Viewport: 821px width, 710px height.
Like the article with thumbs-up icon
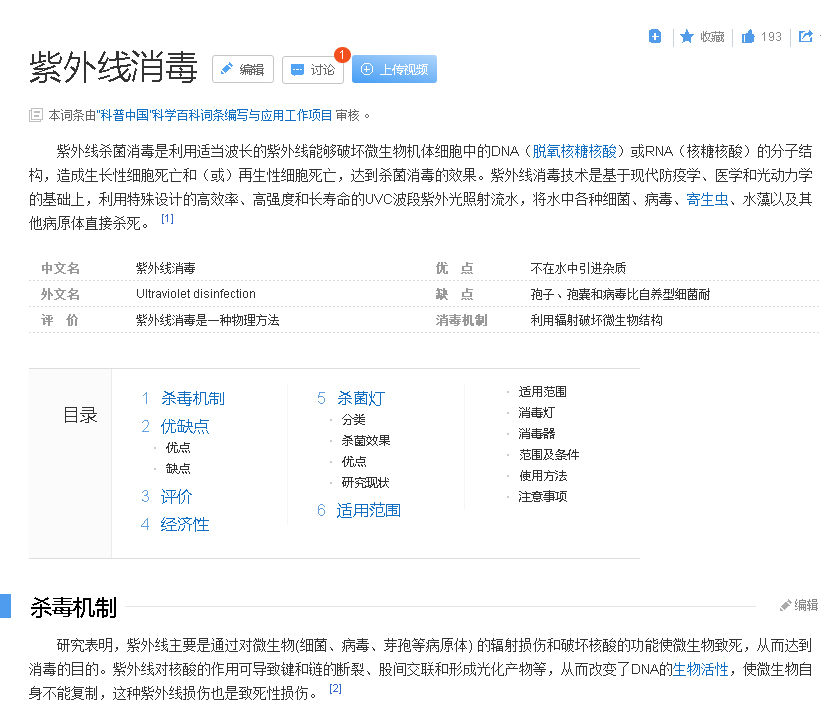(x=748, y=36)
